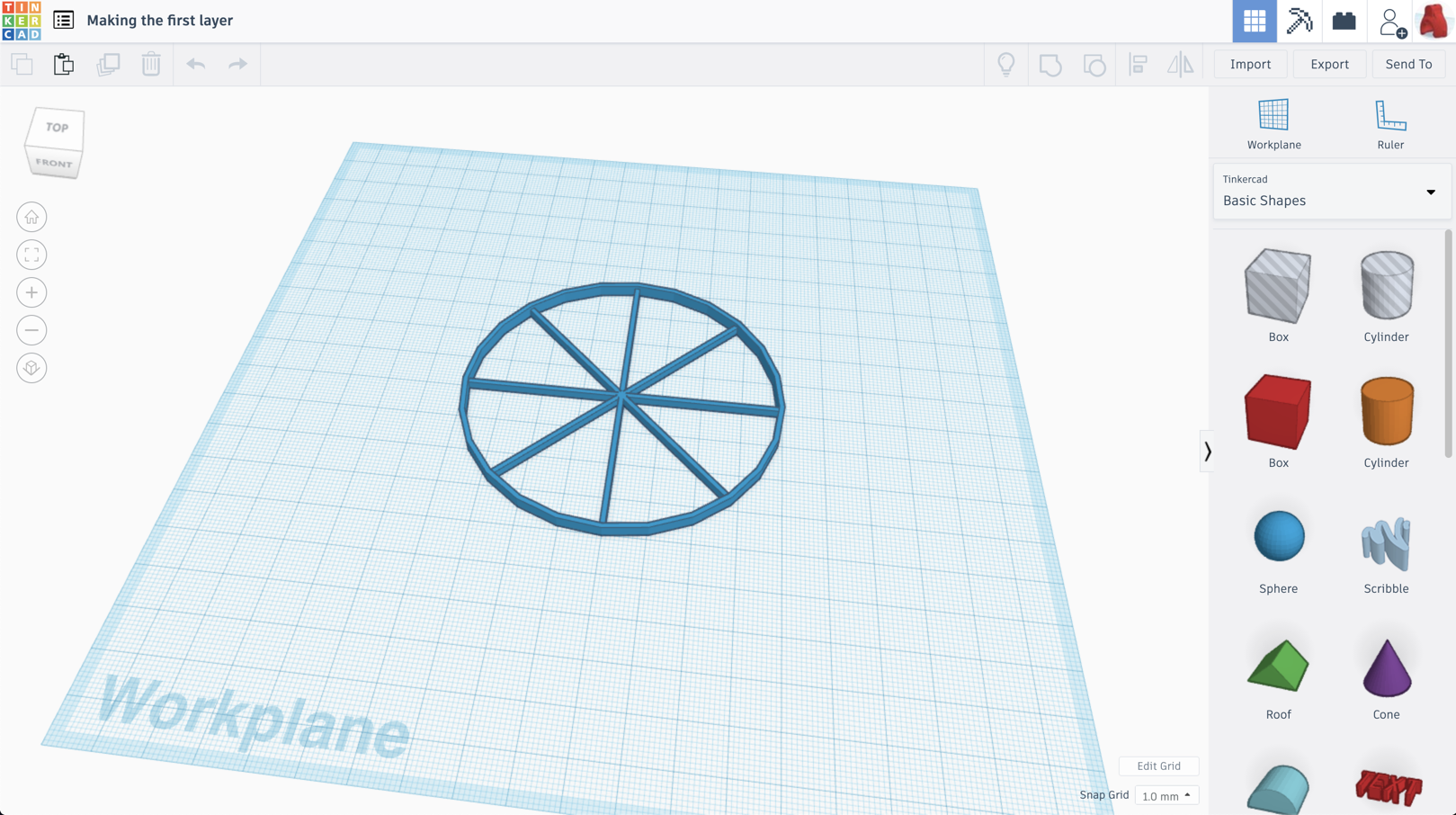Click the shapes panel scrollbar
The height and width of the screenshot is (815, 1456).
click(1448, 342)
